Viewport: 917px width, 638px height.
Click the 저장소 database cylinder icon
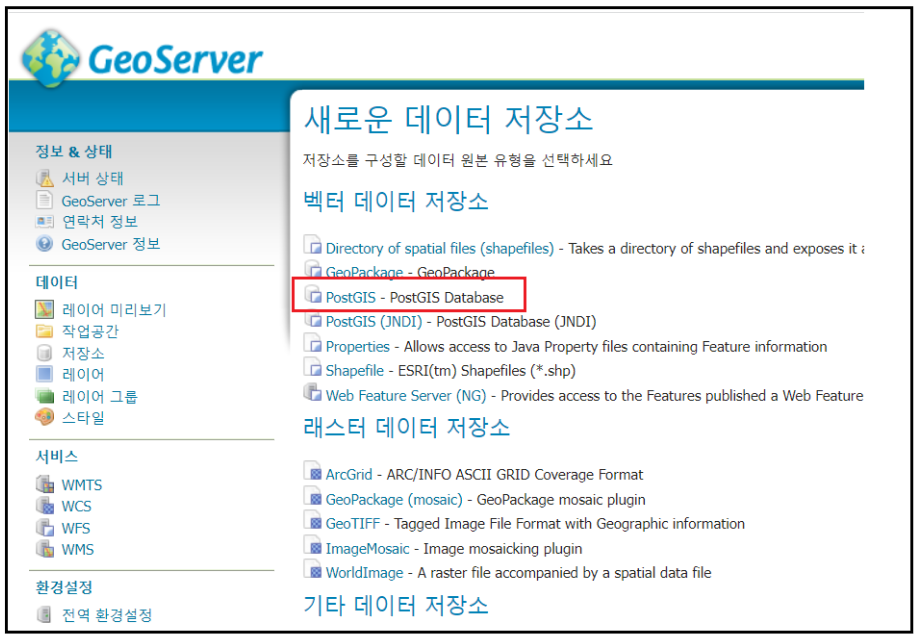[44, 353]
